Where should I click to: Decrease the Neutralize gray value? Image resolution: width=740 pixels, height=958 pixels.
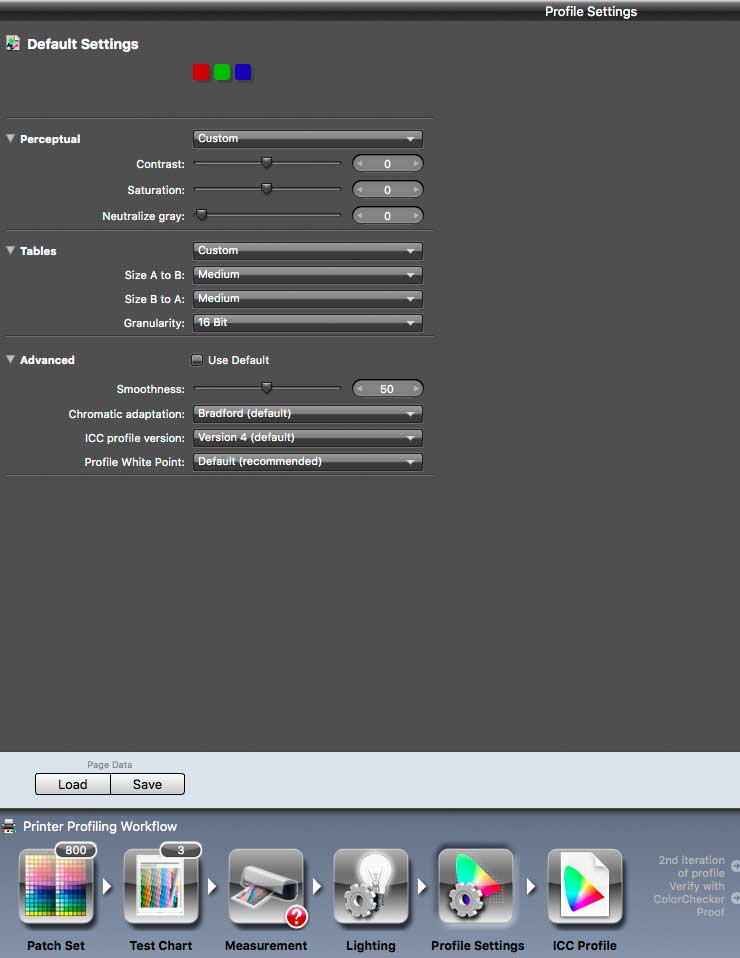click(360, 216)
